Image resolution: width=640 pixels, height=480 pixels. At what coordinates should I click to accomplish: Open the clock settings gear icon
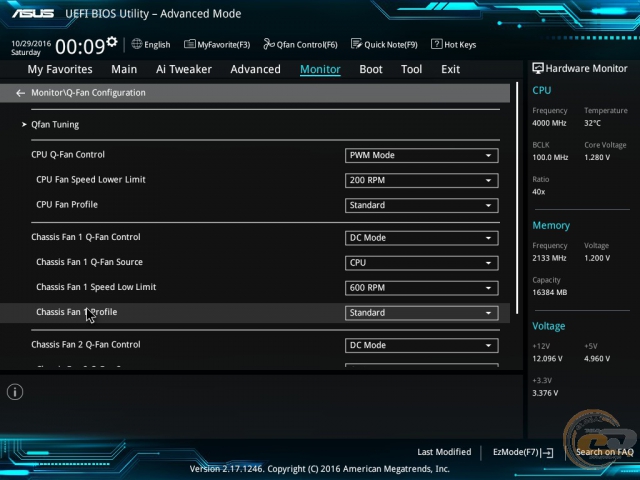pos(111,42)
